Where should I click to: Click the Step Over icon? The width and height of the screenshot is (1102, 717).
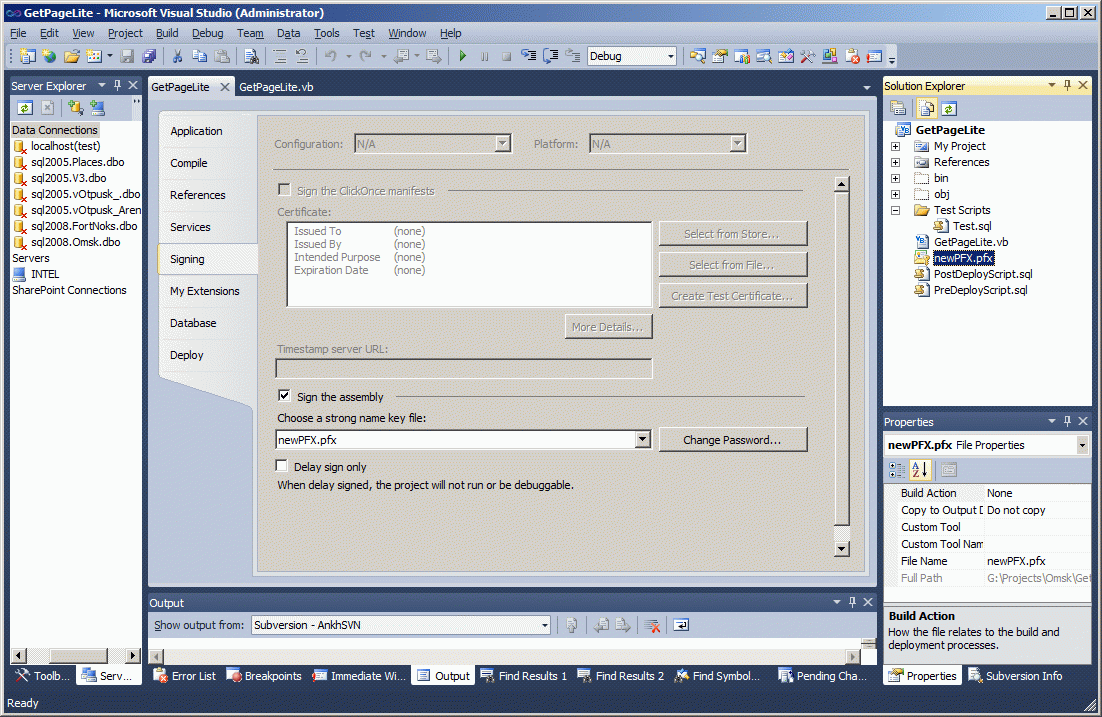click(x=551, y=56)
